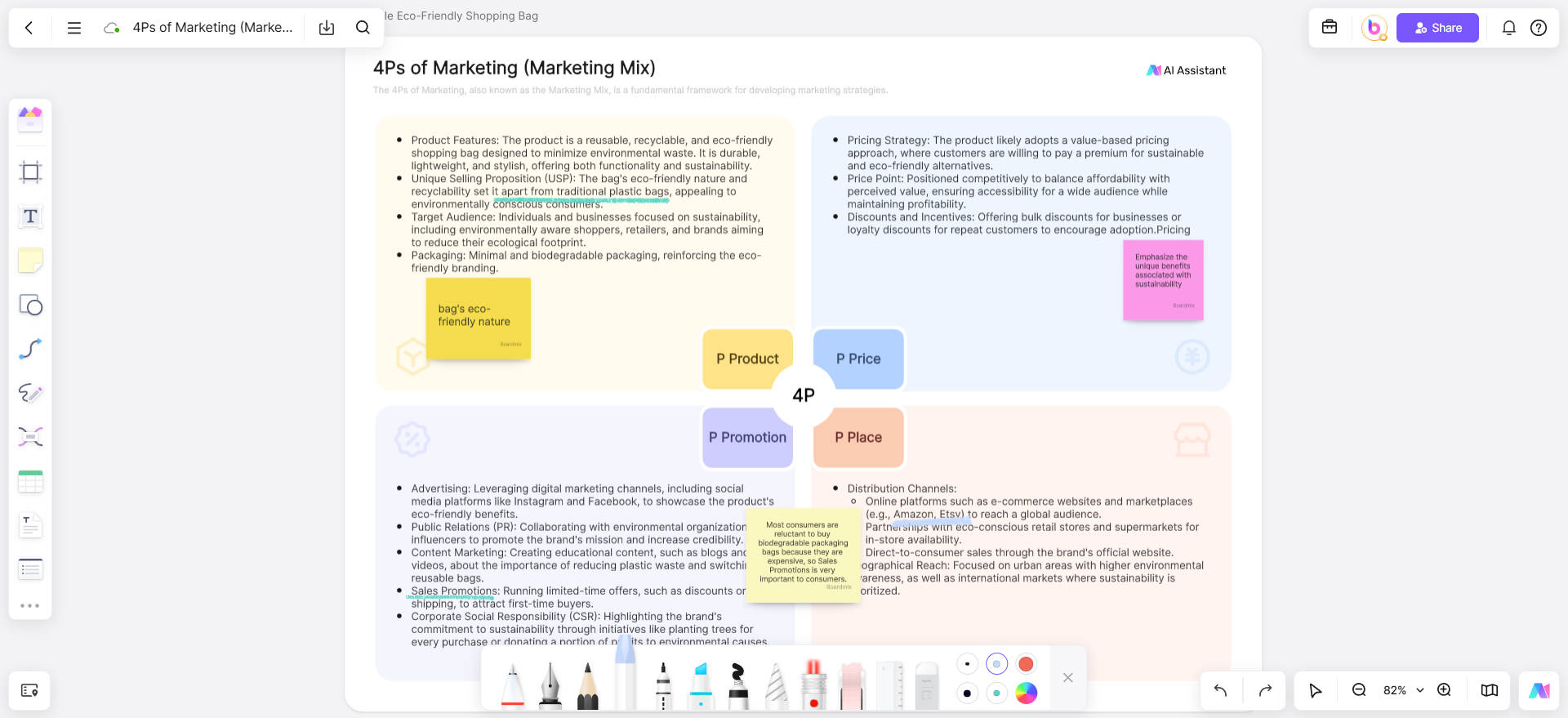Select the red color swatch

[x=1026, y=664]
